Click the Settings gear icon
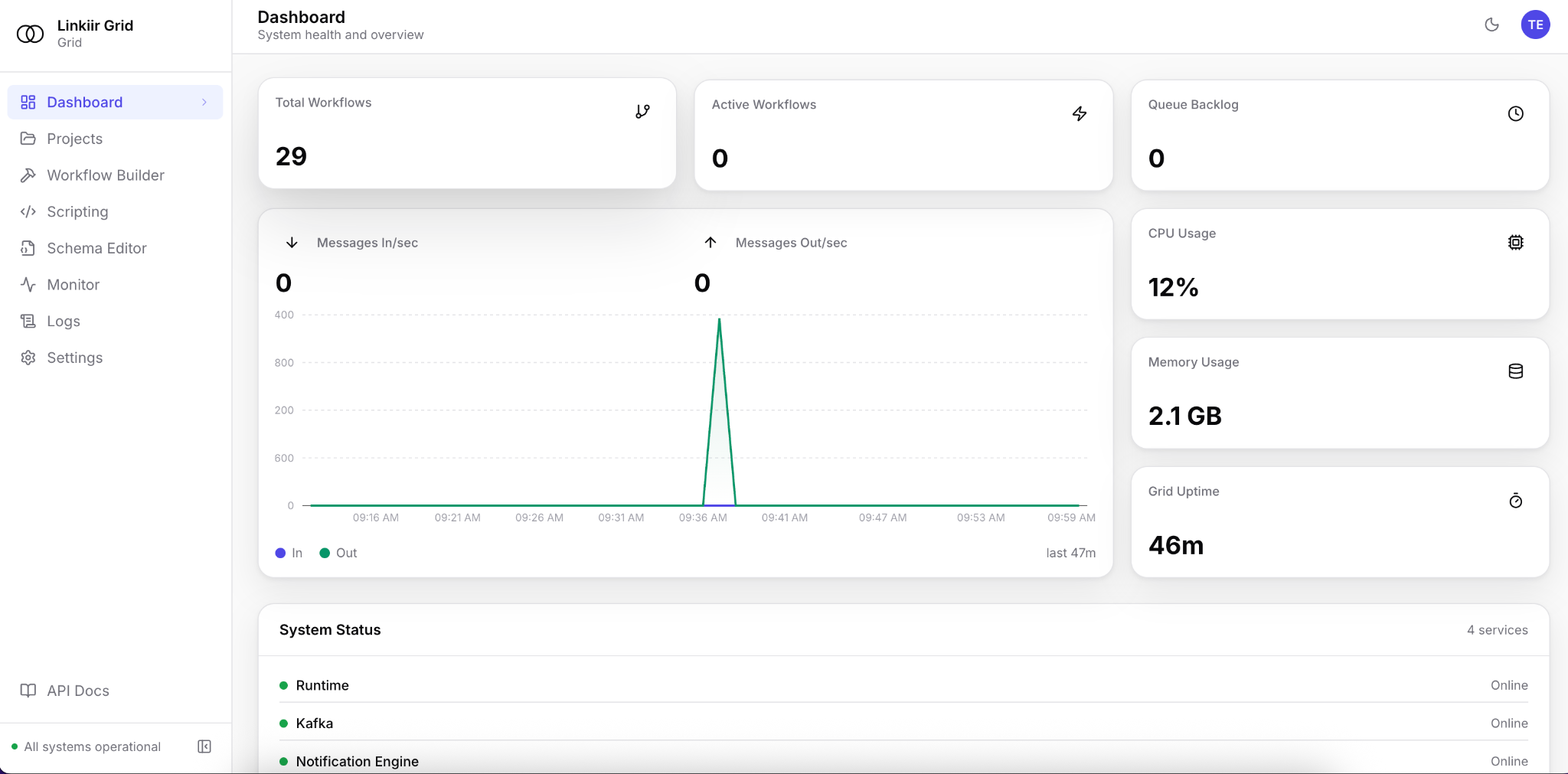Image resolution: width=1568 pixels, height=774 pixels. click(x=28, y=358)
